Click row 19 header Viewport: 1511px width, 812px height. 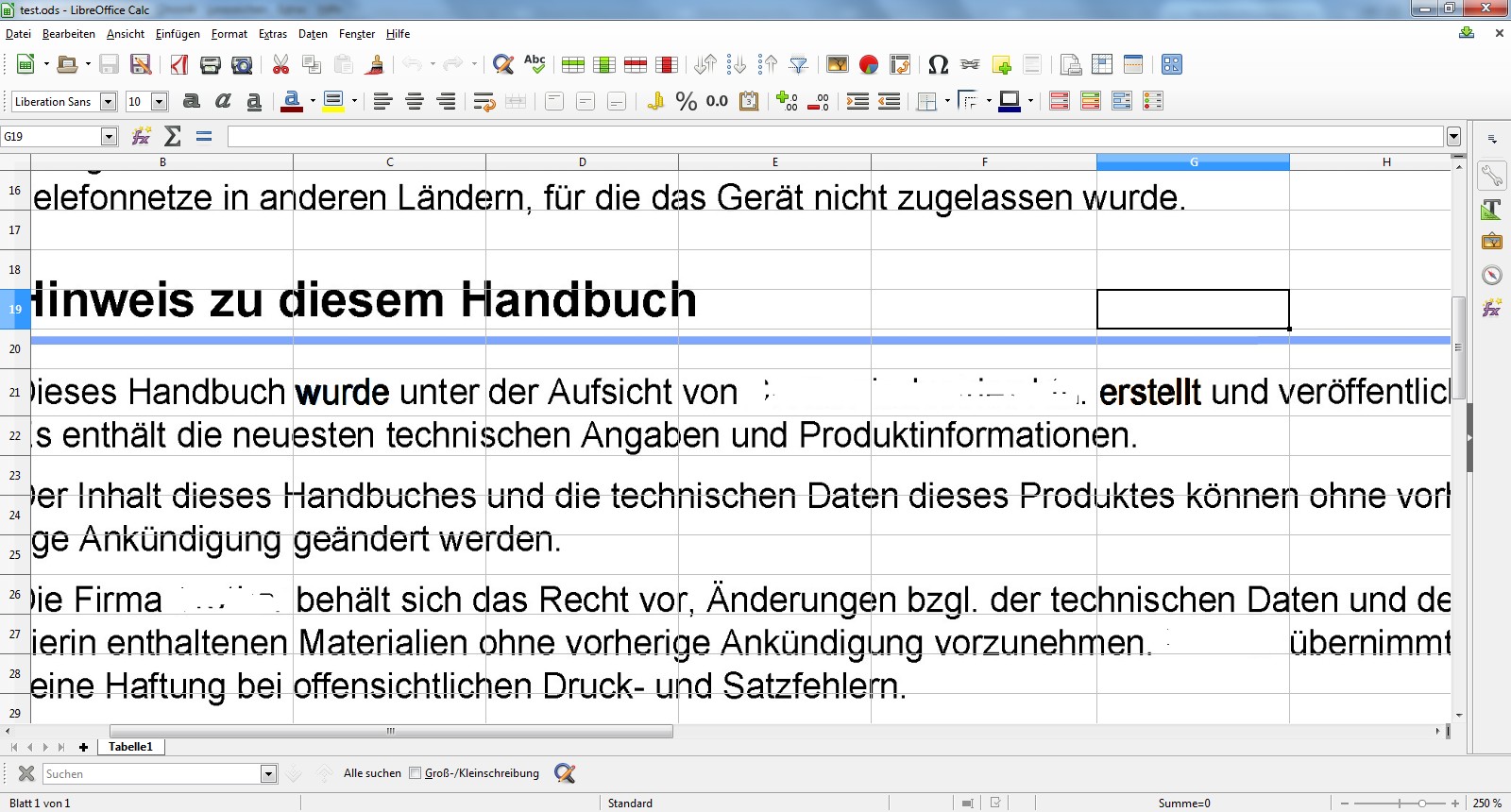(x=15, y=309)
